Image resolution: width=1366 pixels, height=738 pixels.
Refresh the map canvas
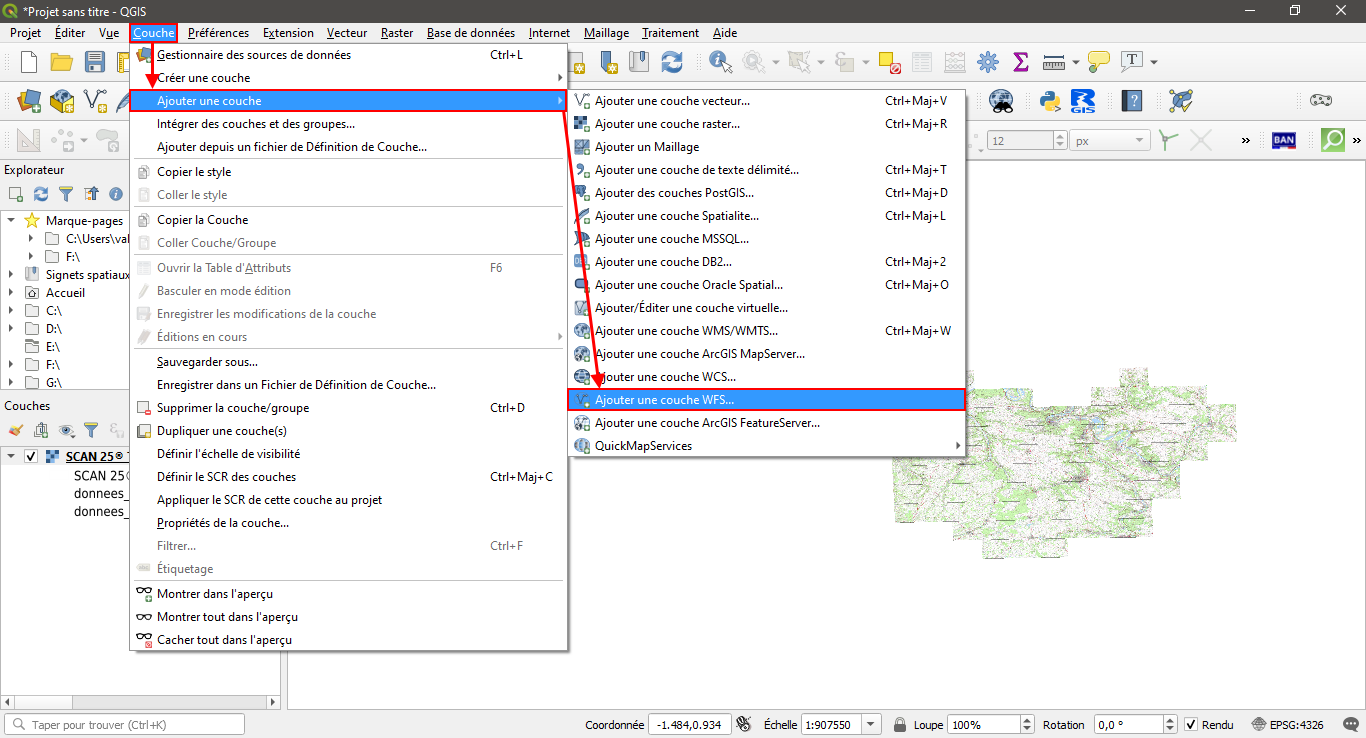tap(672, 62)
